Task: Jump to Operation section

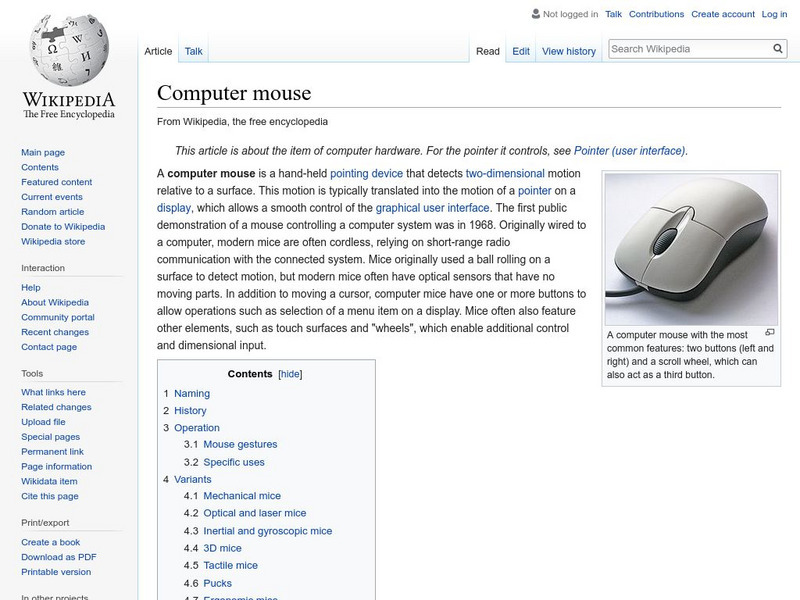Action: (196, 428)
